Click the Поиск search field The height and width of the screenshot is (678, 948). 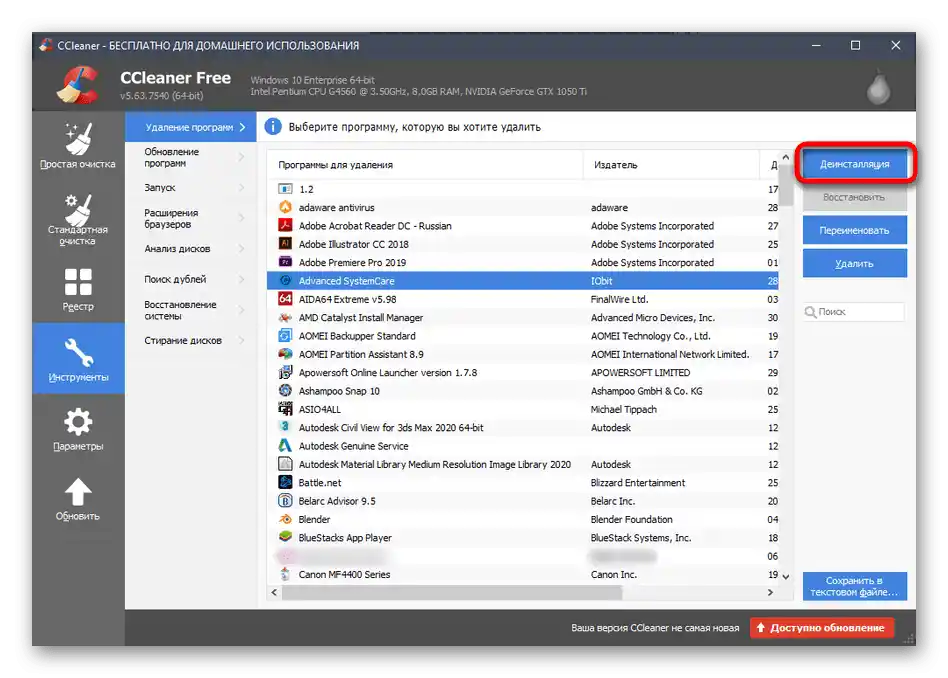(x=854, y=311)
